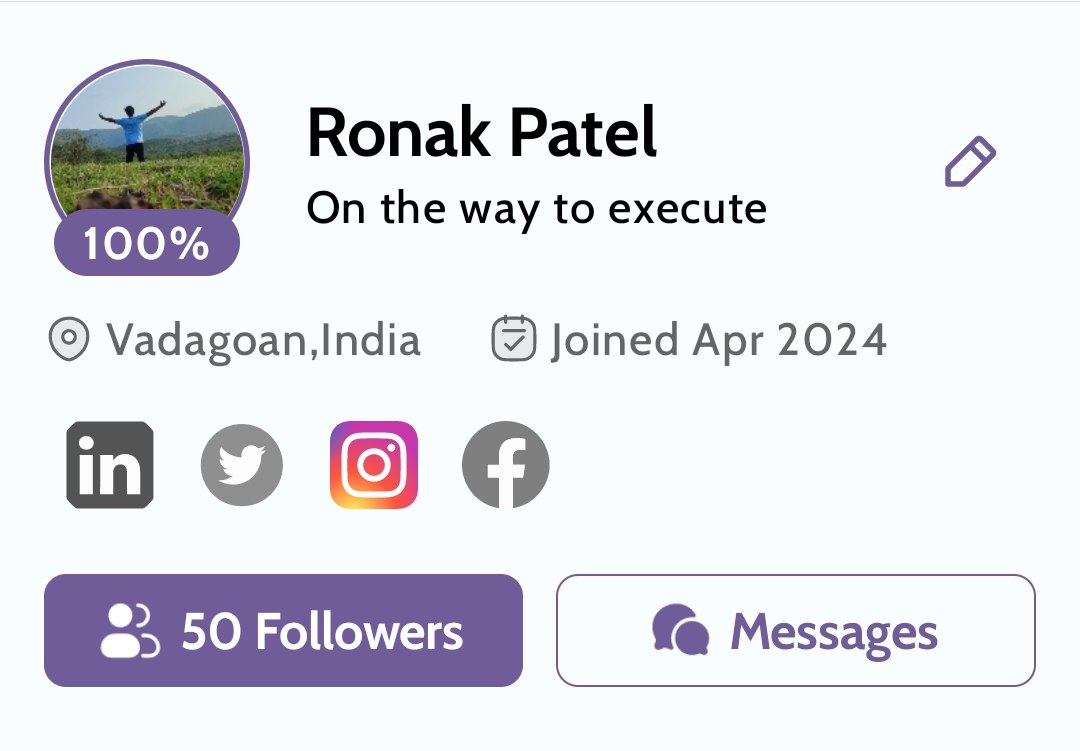Click the 'Joined Apr 2024' text

click(x=718, y=340)
